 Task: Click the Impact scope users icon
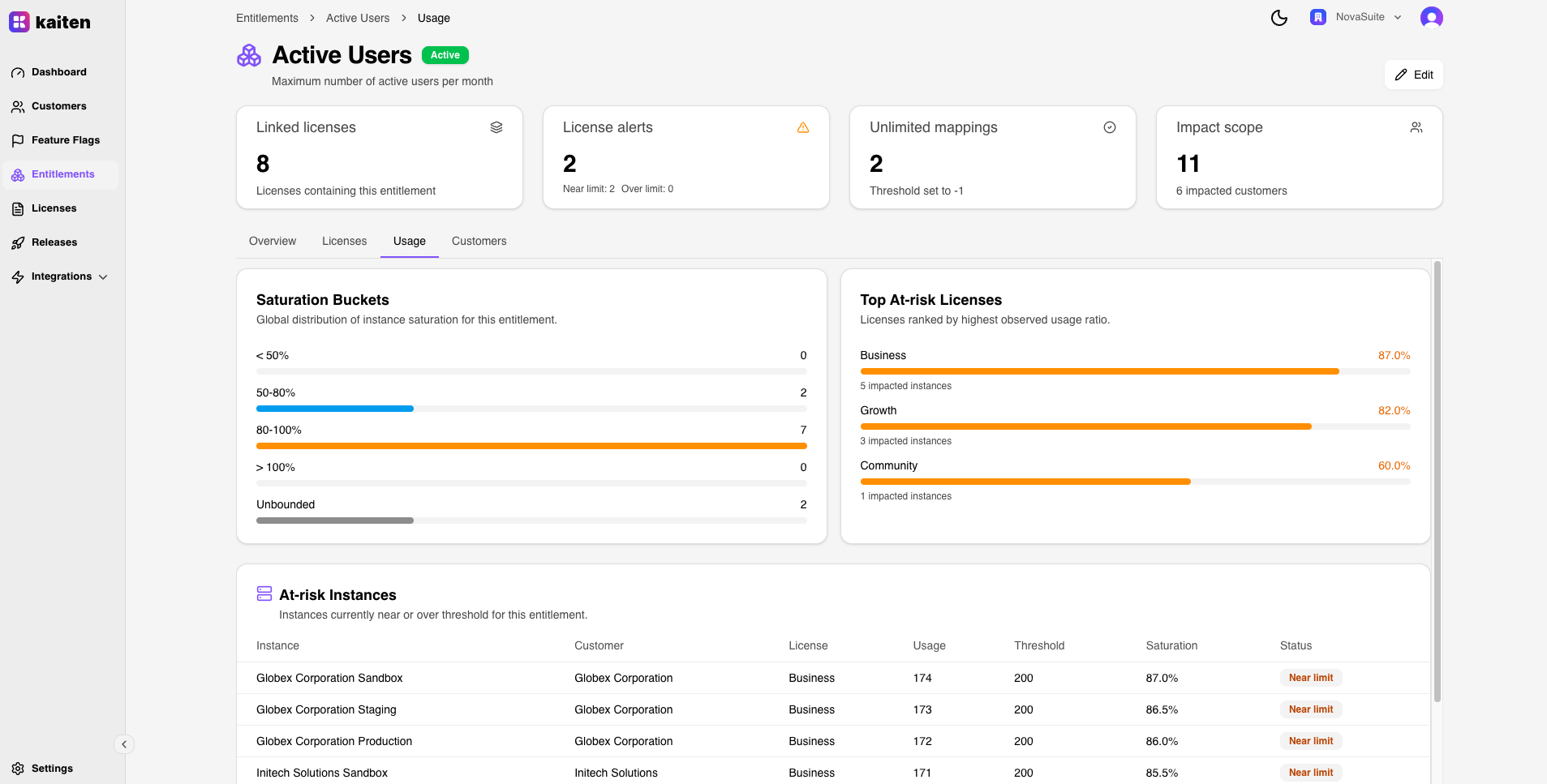1416,127
